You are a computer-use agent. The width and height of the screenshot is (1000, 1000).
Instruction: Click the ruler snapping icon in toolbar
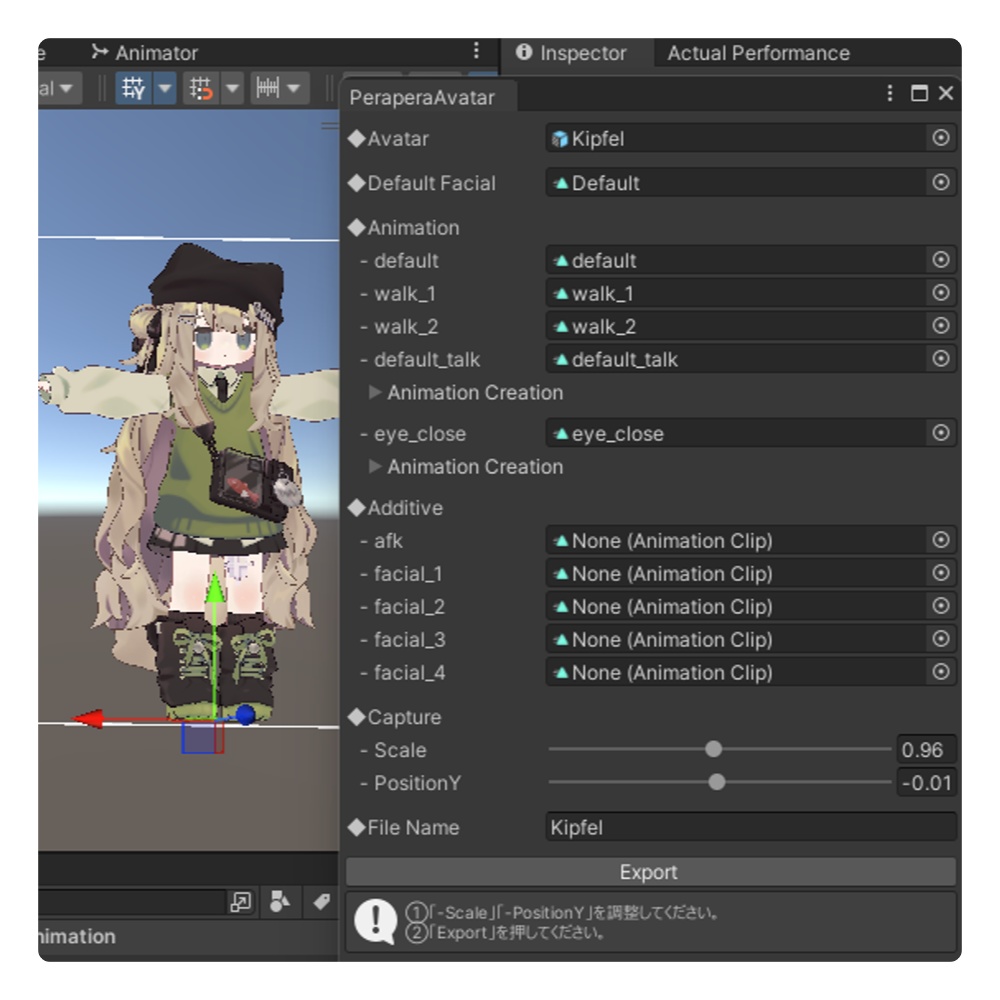(x=267, y=88)
